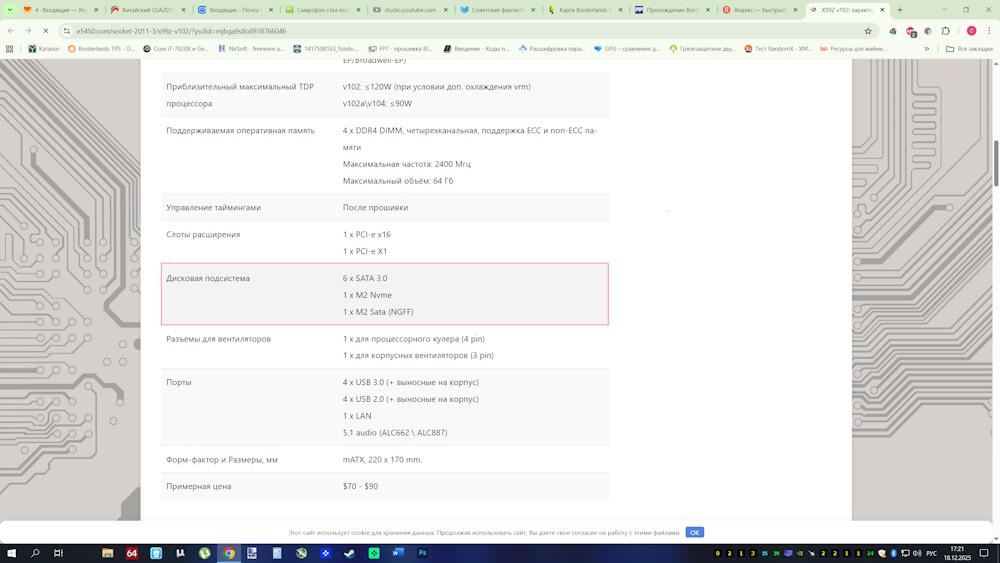This screenshot has height=563, width=1000.
Task: Select the '1 x PCI-e x16' text
Action: [x=367, y=234]
